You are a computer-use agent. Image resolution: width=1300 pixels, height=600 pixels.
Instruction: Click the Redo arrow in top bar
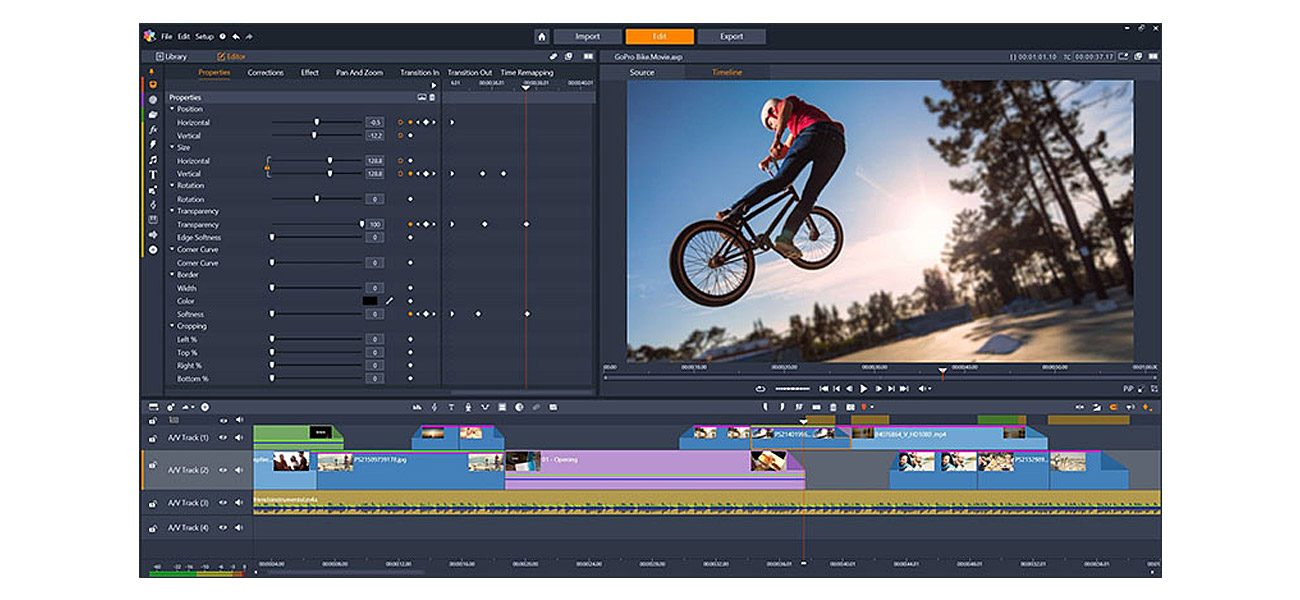pos(249,36)
